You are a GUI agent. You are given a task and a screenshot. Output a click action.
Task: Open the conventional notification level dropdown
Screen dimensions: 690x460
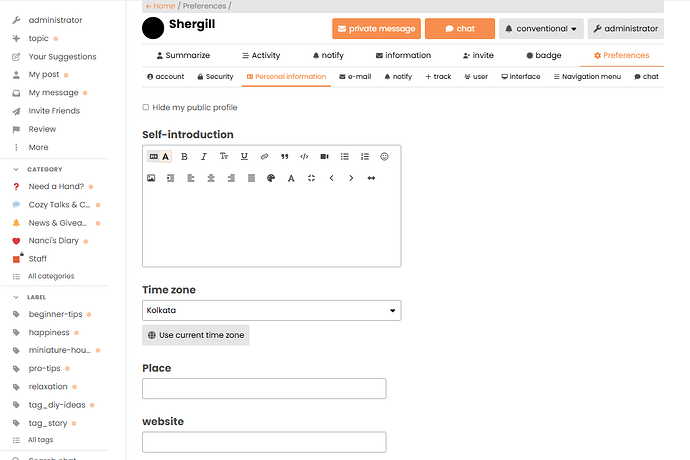tap(540, 29)
